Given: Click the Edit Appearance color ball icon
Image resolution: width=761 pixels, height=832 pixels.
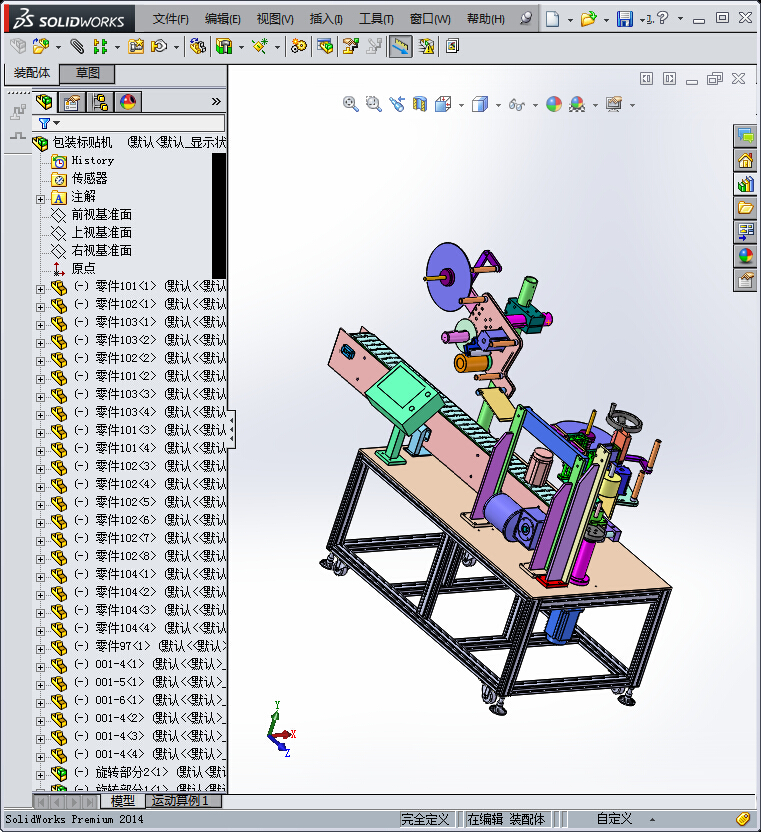Looking at the screenshot, I should click(554, 103).
